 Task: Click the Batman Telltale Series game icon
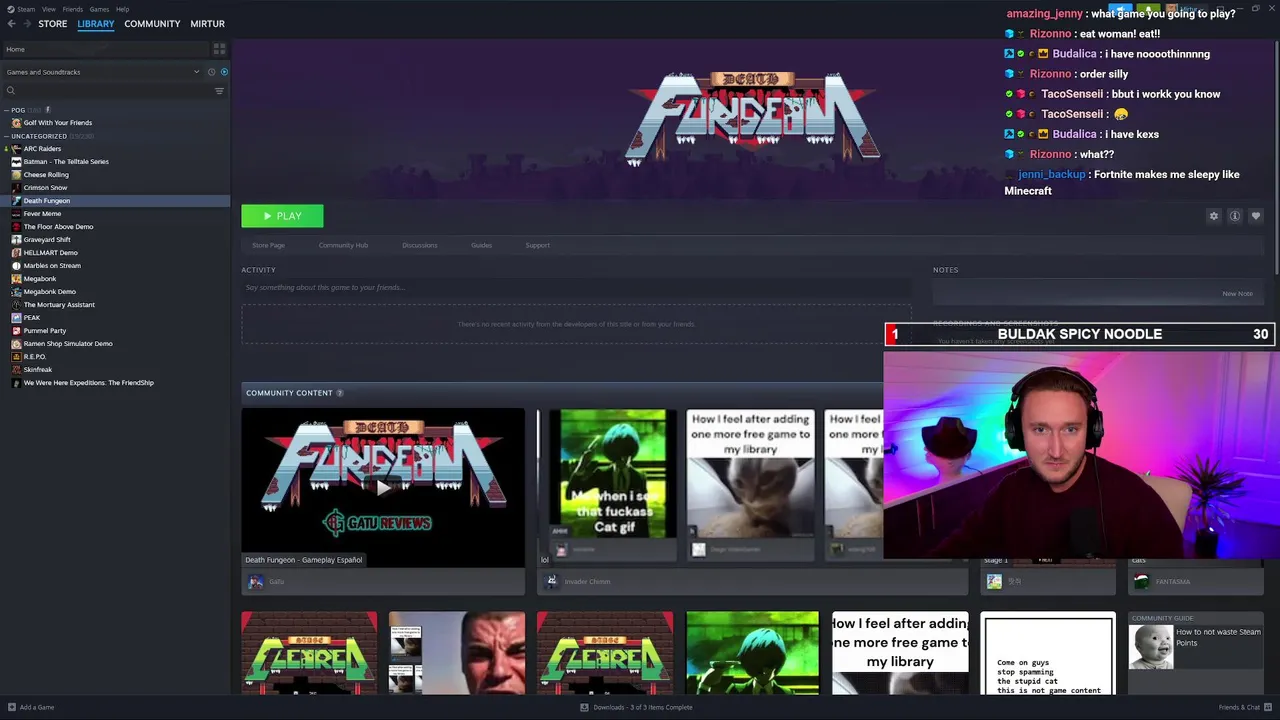(x=16, y=162)
